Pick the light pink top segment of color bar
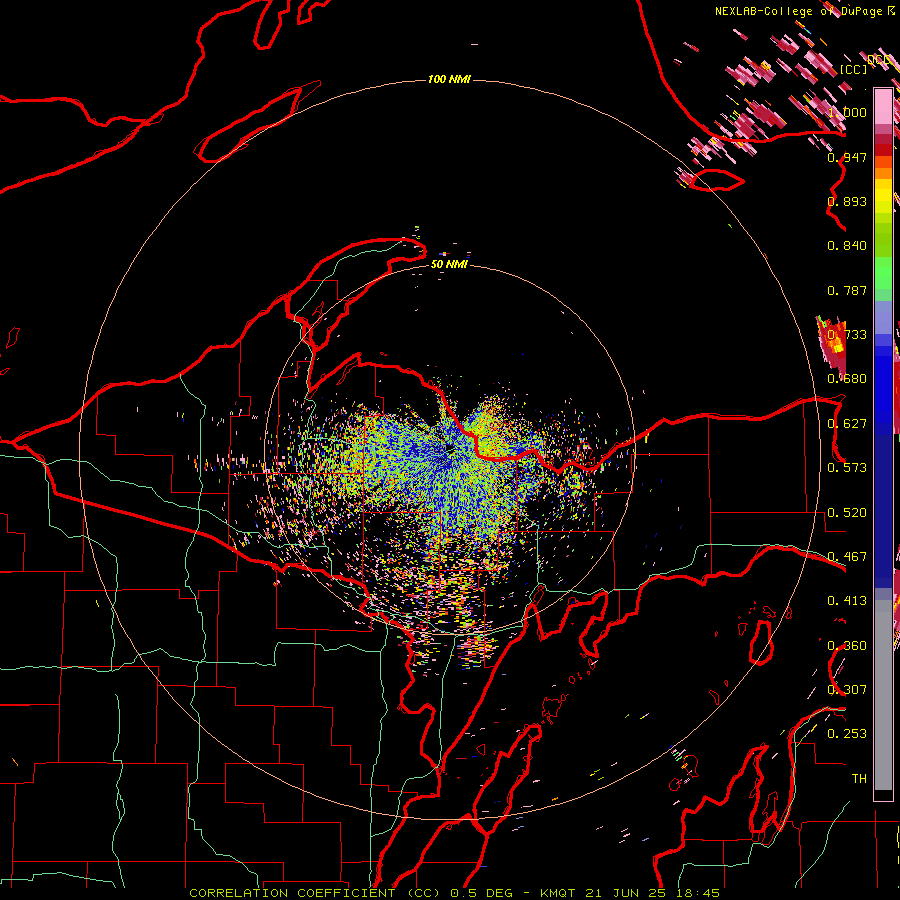Screen dimensions: 900x900 883,106
